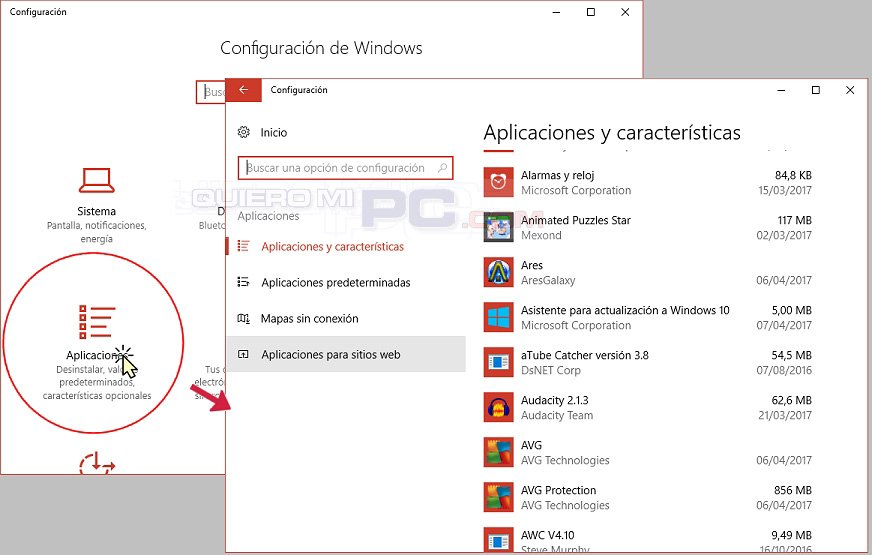
Task: Click the 62,6 MB size value
Action: tap(791, 400)
